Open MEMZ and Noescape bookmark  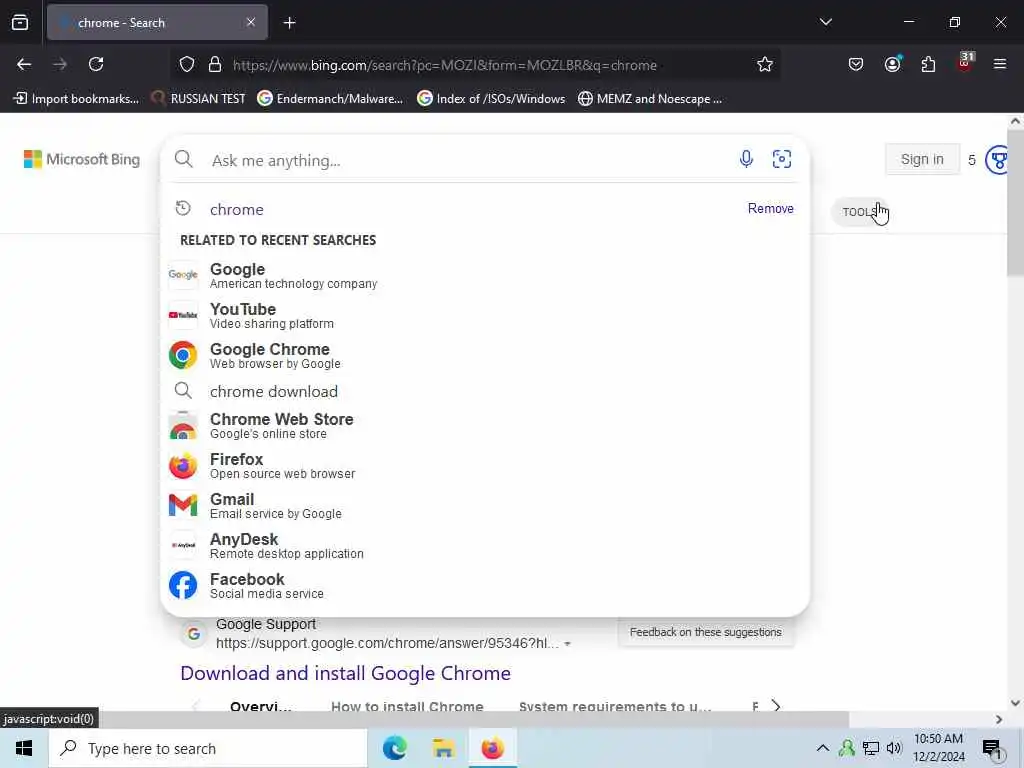point(650,99)
